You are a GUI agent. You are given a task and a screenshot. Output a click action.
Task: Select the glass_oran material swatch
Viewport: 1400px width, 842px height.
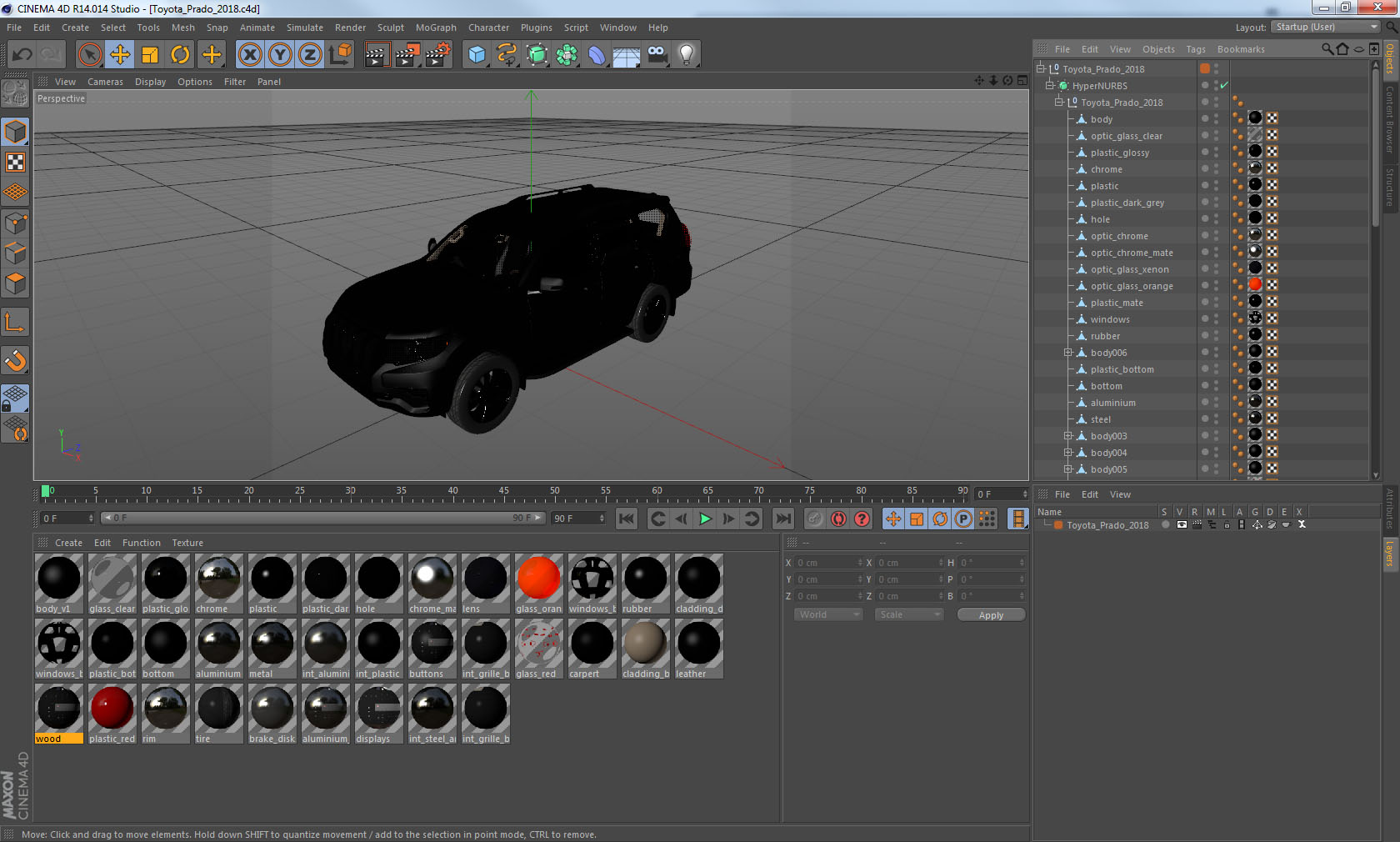click(x=538, y=584)
